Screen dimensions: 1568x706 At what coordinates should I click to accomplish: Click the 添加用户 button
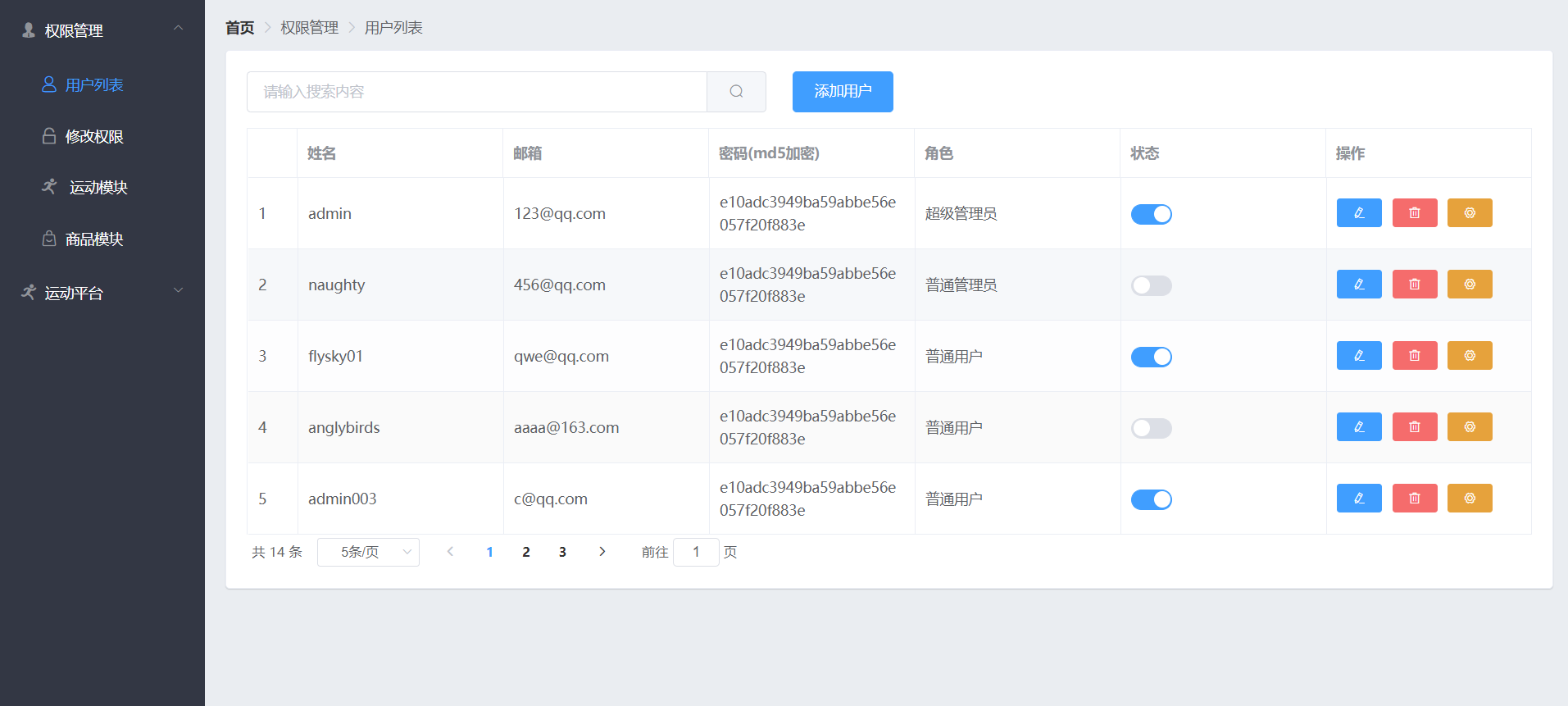pyautogui.click(x=843, y=92)
